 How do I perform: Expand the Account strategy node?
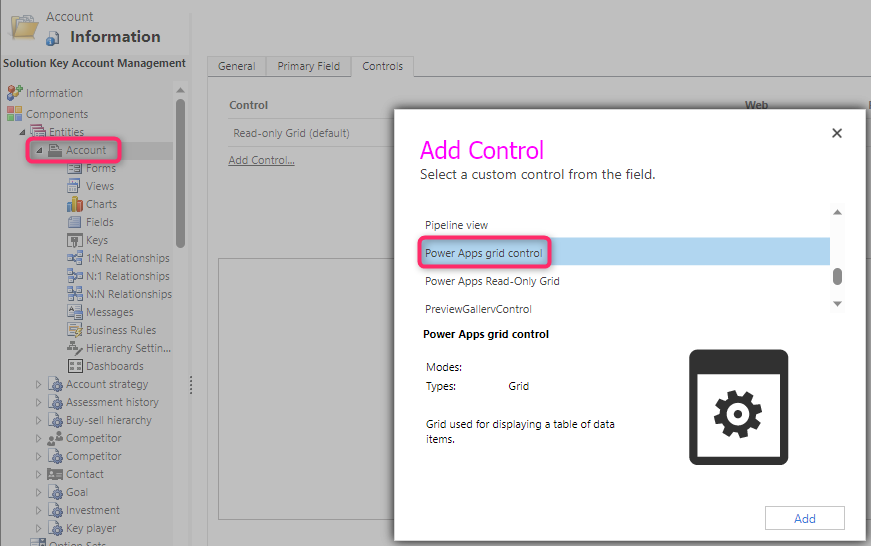(38, 384)
